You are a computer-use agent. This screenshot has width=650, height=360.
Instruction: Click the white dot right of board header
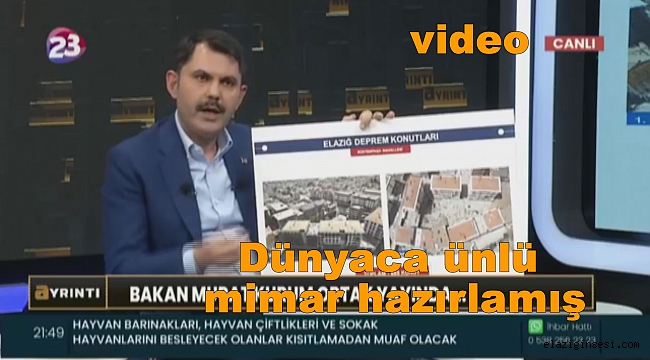501,132
